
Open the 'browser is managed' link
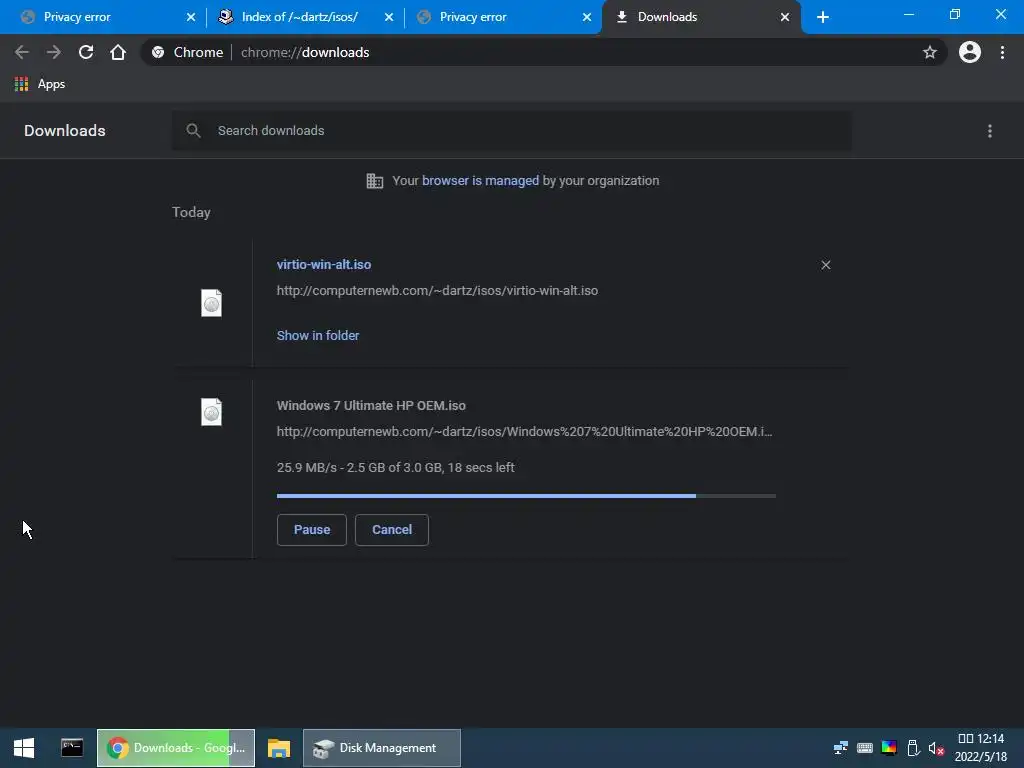481,181
